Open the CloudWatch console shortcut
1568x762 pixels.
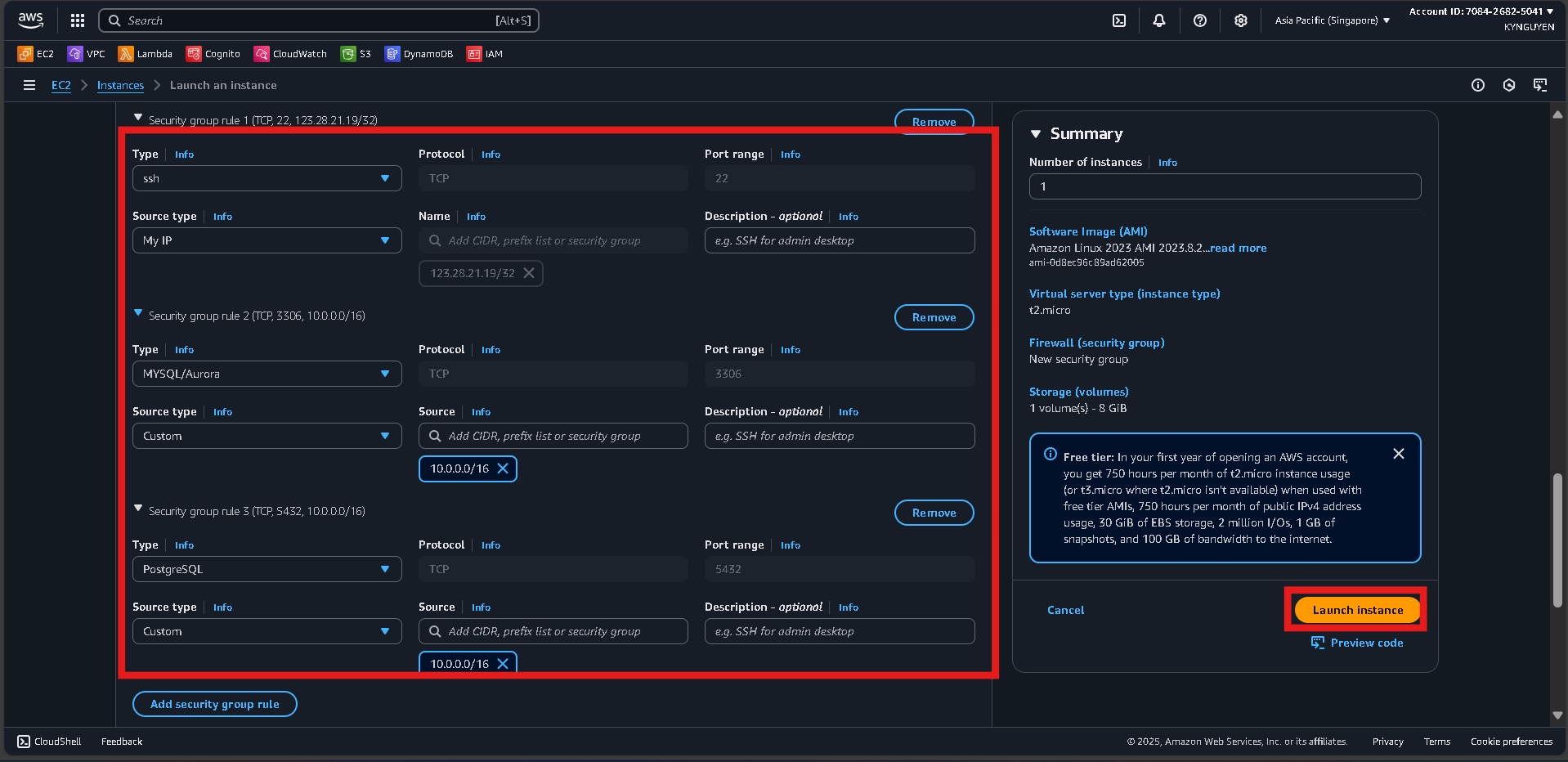coord(290,53)
